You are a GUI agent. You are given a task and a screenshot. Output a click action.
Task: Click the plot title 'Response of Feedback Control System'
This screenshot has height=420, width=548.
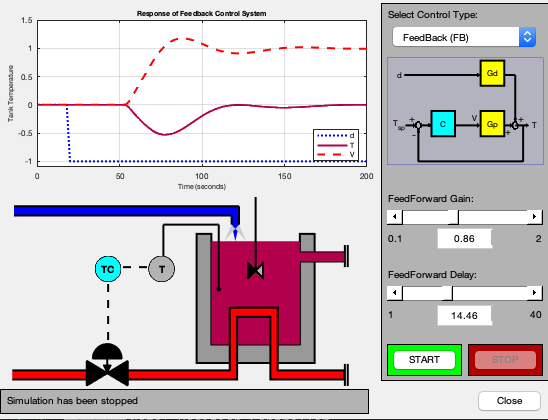(x=201, y=14)
